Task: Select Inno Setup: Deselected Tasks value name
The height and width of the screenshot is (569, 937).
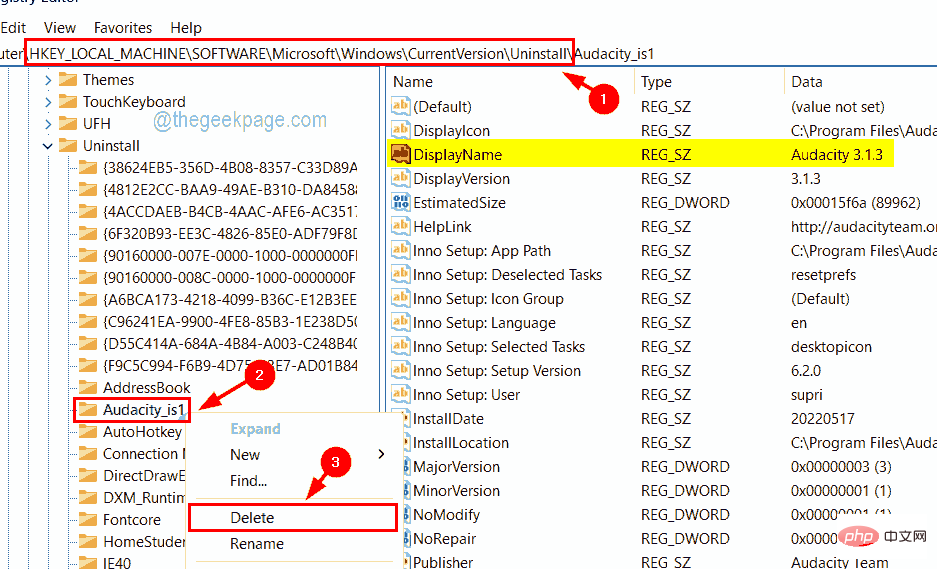Action: click(507, 275)
